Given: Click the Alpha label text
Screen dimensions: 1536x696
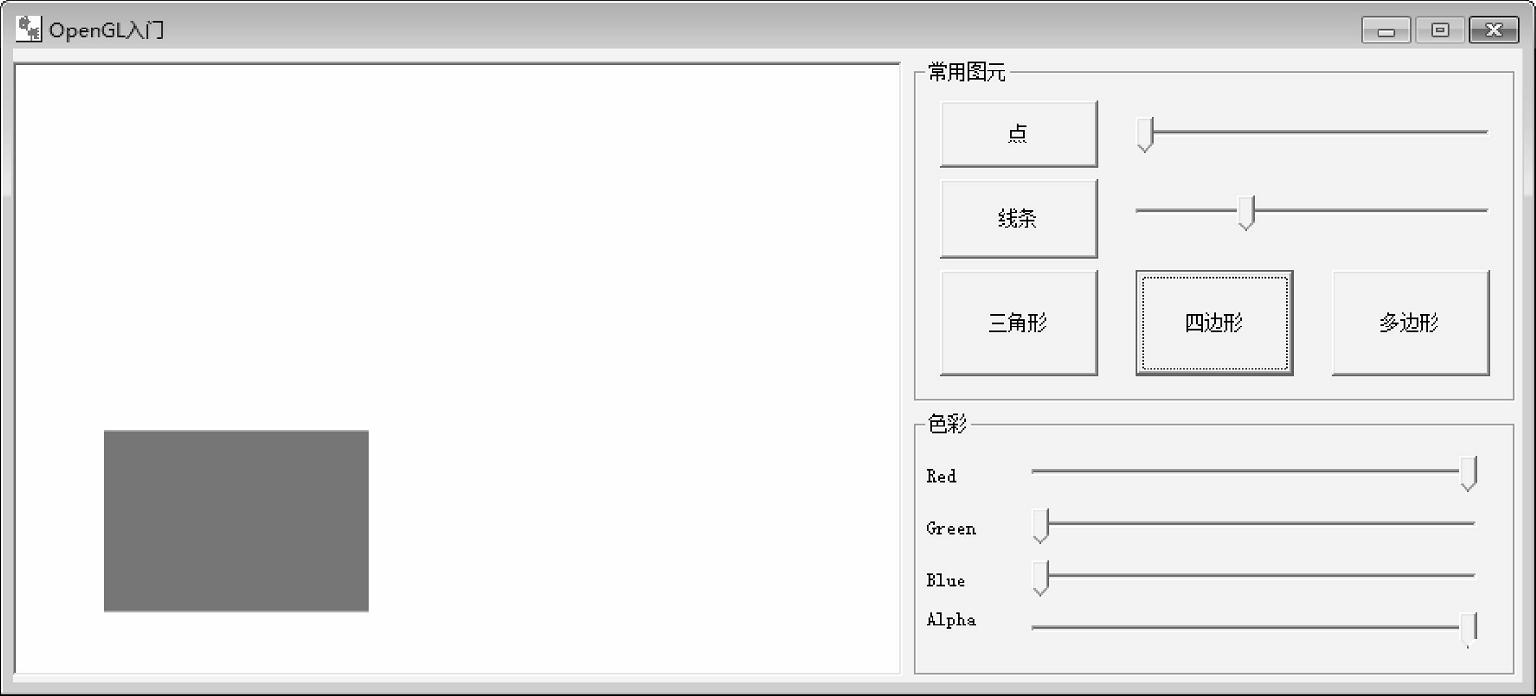Looking at the screenshot, I should pyautogui.click(x=951, y=620).
